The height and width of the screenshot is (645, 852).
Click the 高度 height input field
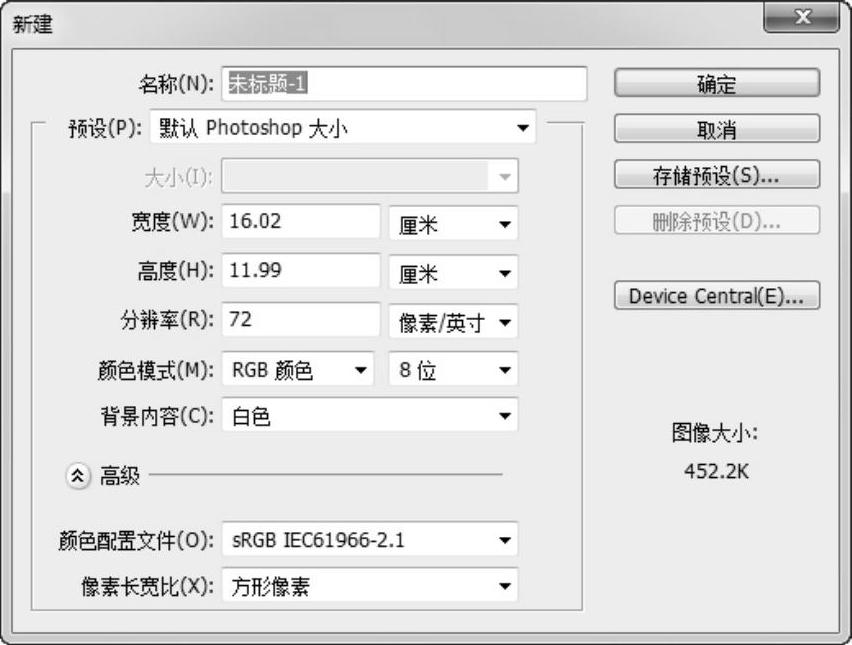[302, 271]
